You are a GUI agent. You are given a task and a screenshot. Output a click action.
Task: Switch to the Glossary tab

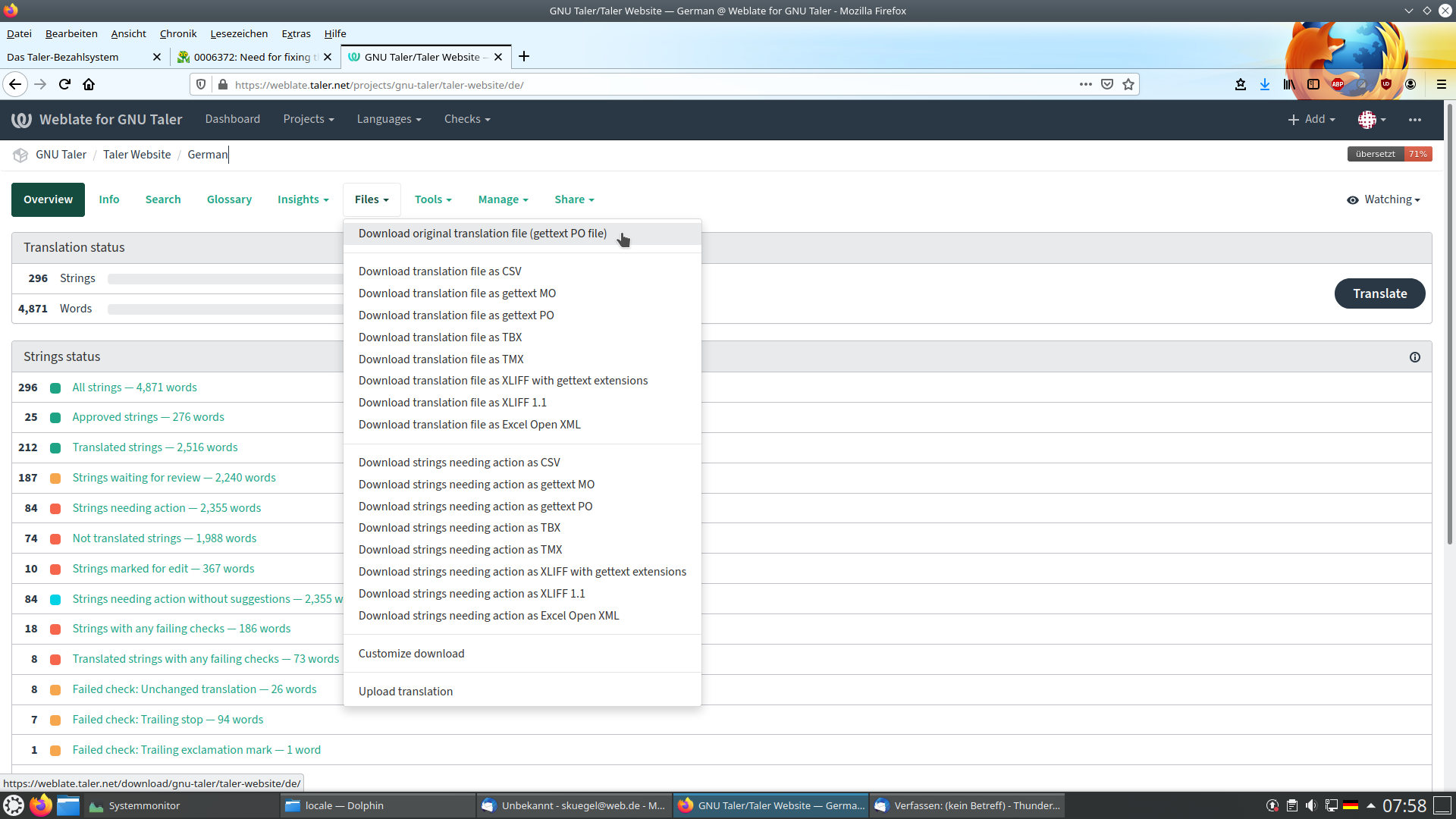(x=229, y=199)
